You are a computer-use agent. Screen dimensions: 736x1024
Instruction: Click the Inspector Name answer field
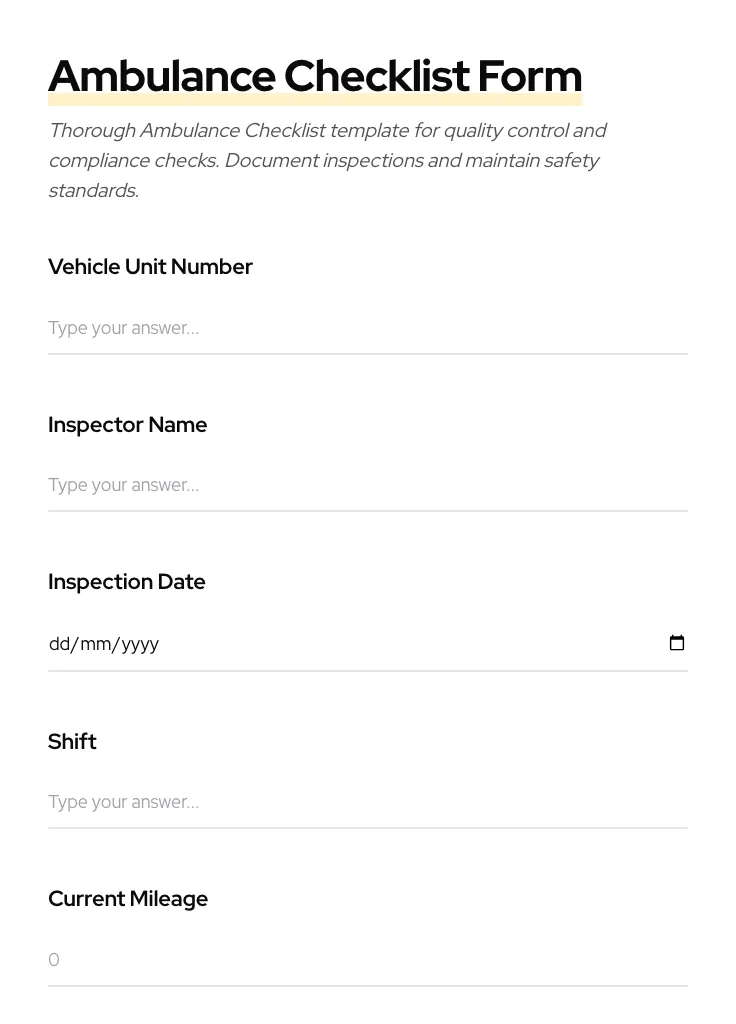(300, 485)
